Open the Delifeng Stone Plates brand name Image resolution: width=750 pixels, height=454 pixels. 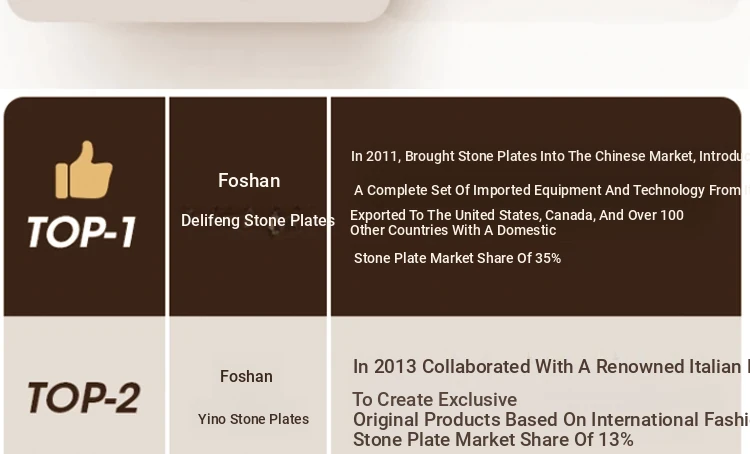point(257,221)
